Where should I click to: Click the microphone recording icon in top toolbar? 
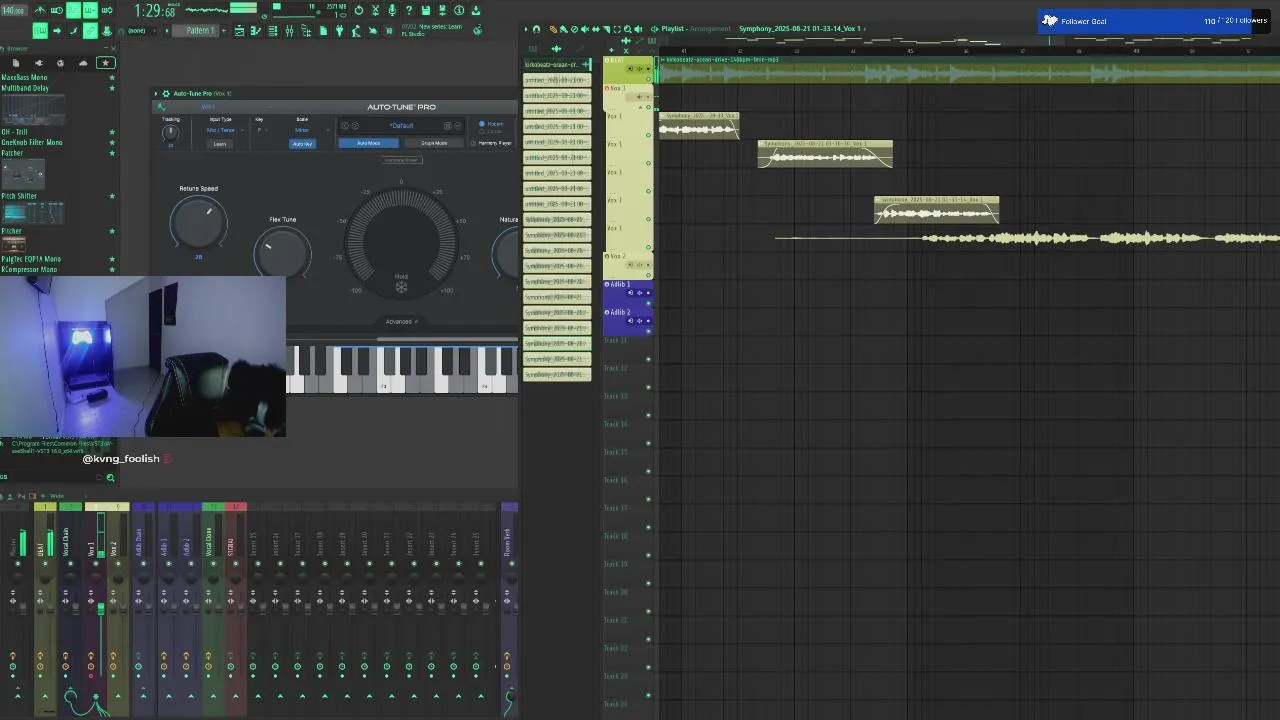[x=392, y=10]
